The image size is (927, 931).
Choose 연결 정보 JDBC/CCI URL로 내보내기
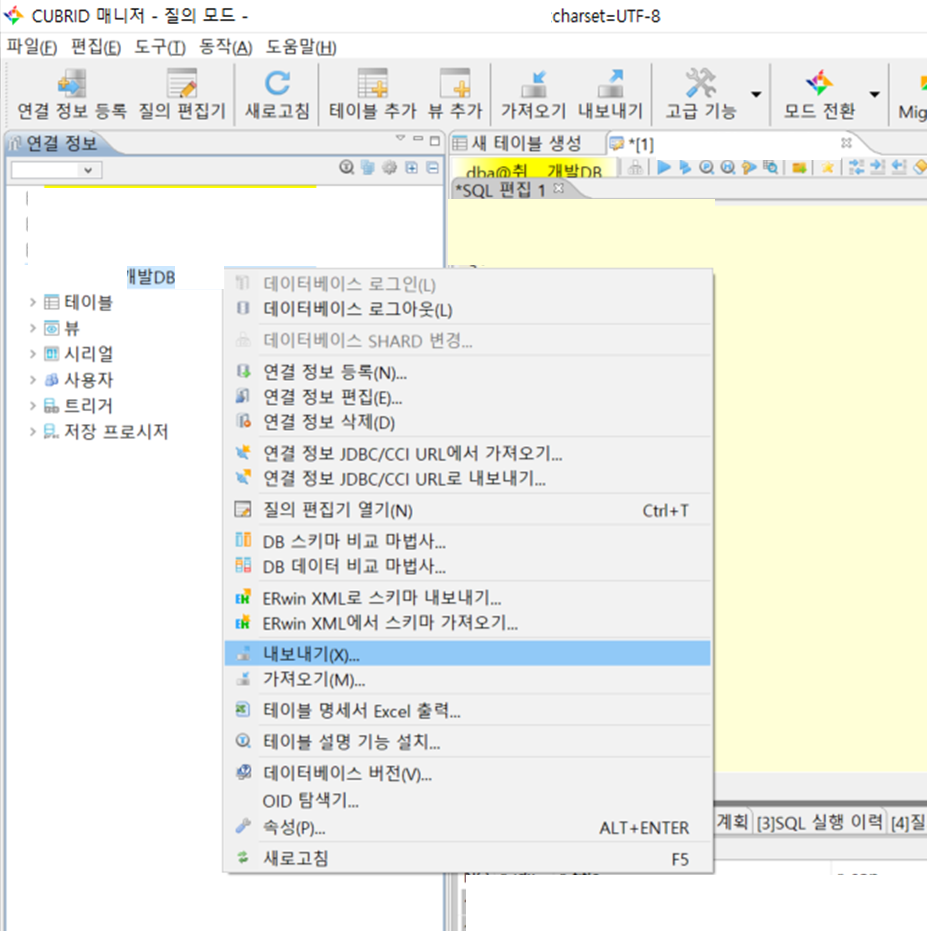[x=467, y=479]
